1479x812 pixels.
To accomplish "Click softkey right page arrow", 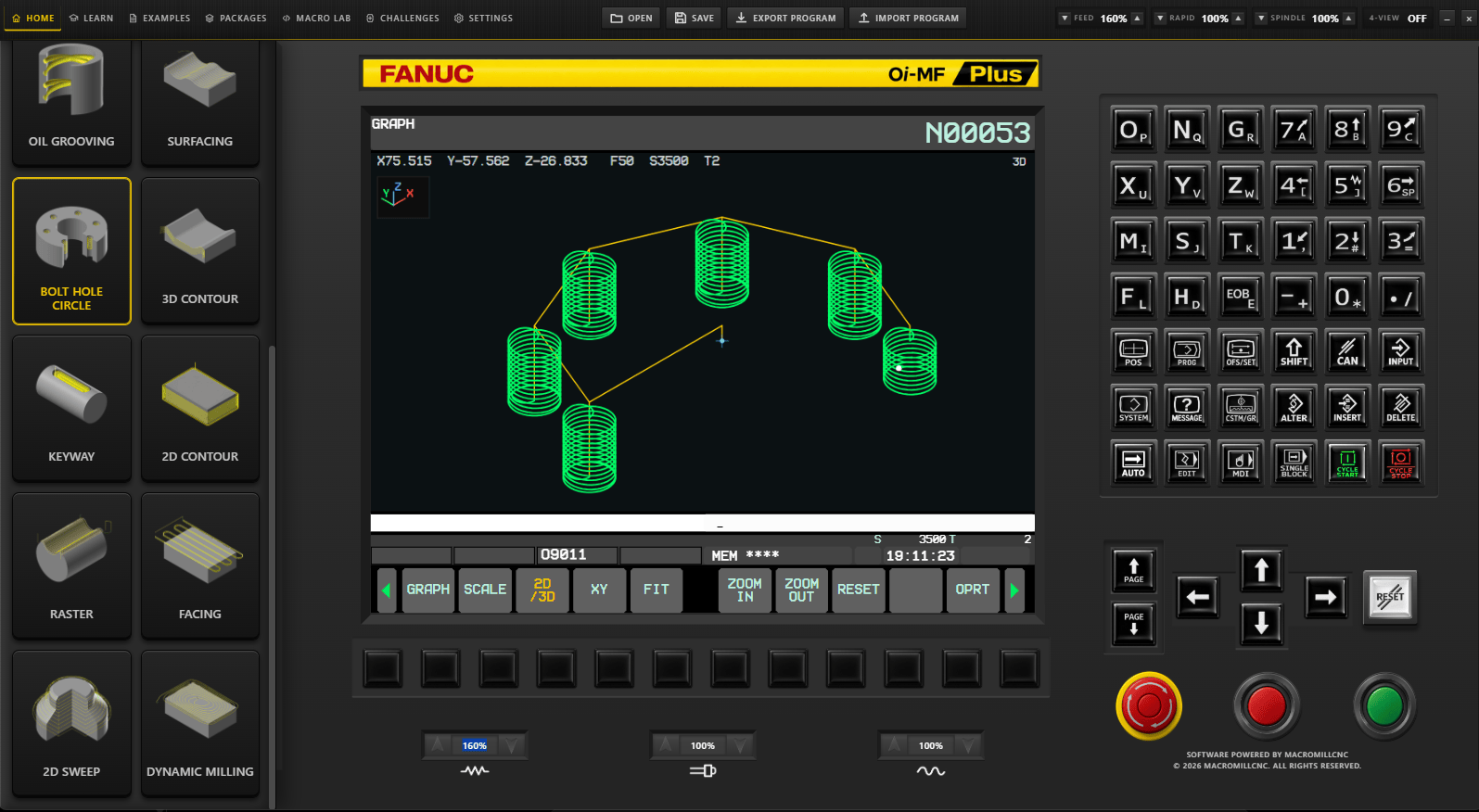I will coord(1014,590).
